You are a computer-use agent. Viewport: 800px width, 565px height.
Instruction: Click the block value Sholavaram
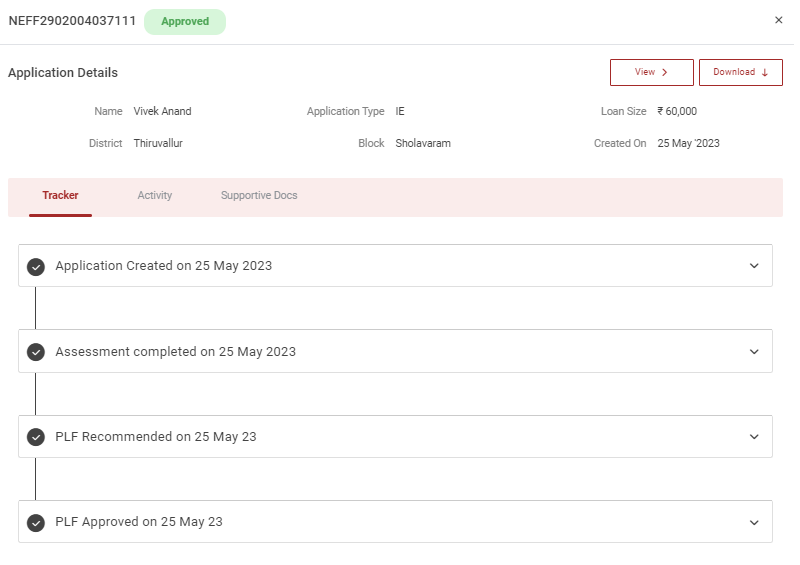coord(423,144)
